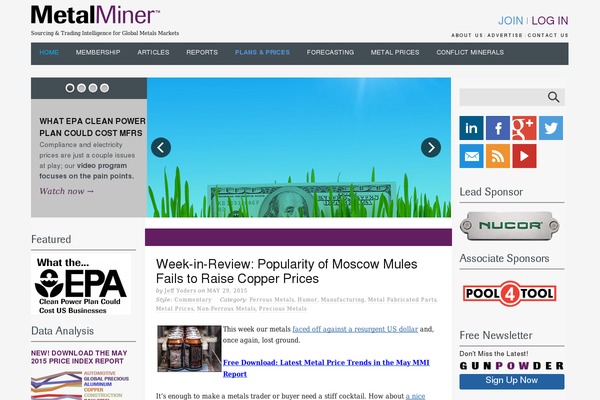
Task: Open the Non-Ferrous Metals category link
Action: coord(226,309)
